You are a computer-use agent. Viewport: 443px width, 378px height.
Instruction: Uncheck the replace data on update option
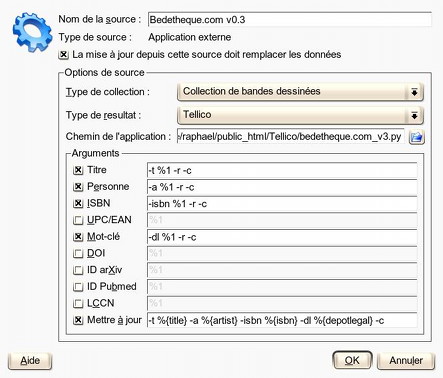click(x=63, y=55)
